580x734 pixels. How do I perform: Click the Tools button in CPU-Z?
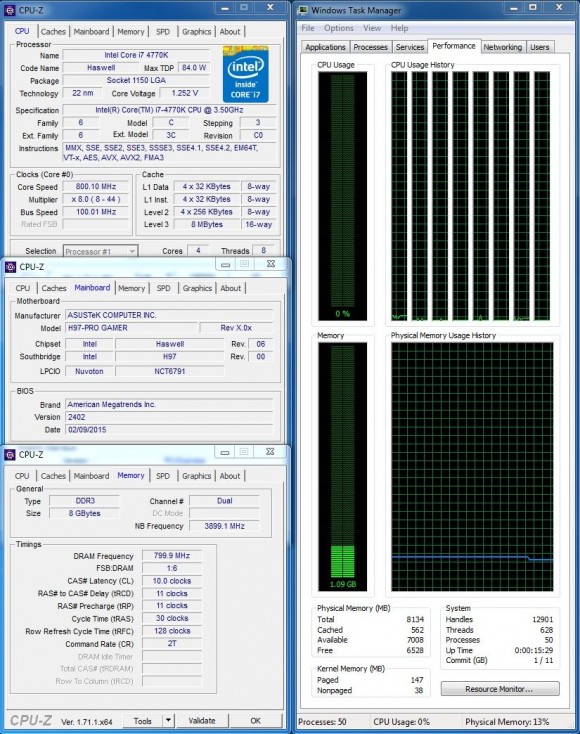[x=143, y=721]
